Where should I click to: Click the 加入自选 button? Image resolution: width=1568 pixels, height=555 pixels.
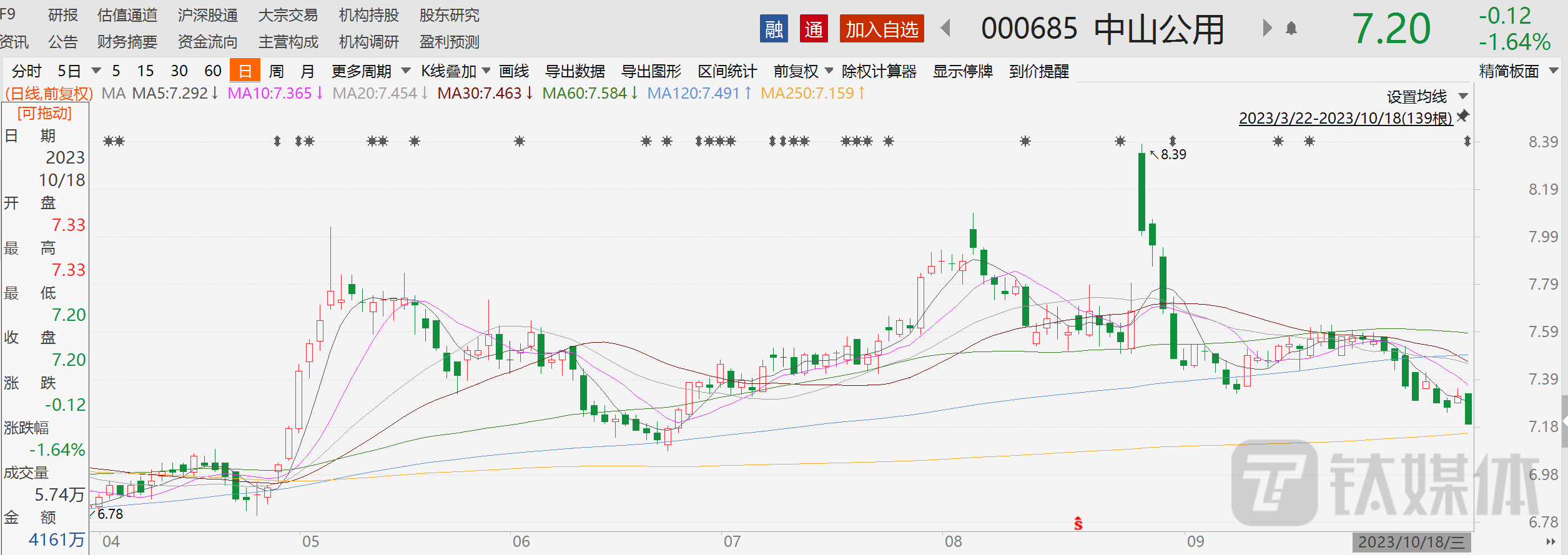[881, 29]
